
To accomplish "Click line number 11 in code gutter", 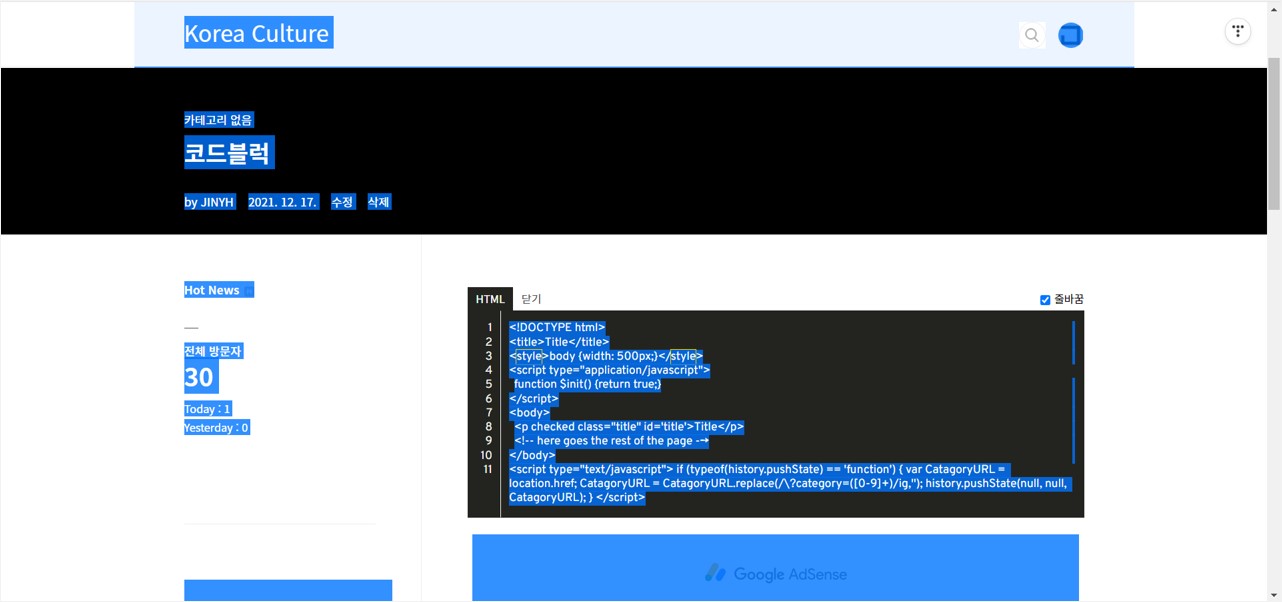I will (x=487, y=469).
